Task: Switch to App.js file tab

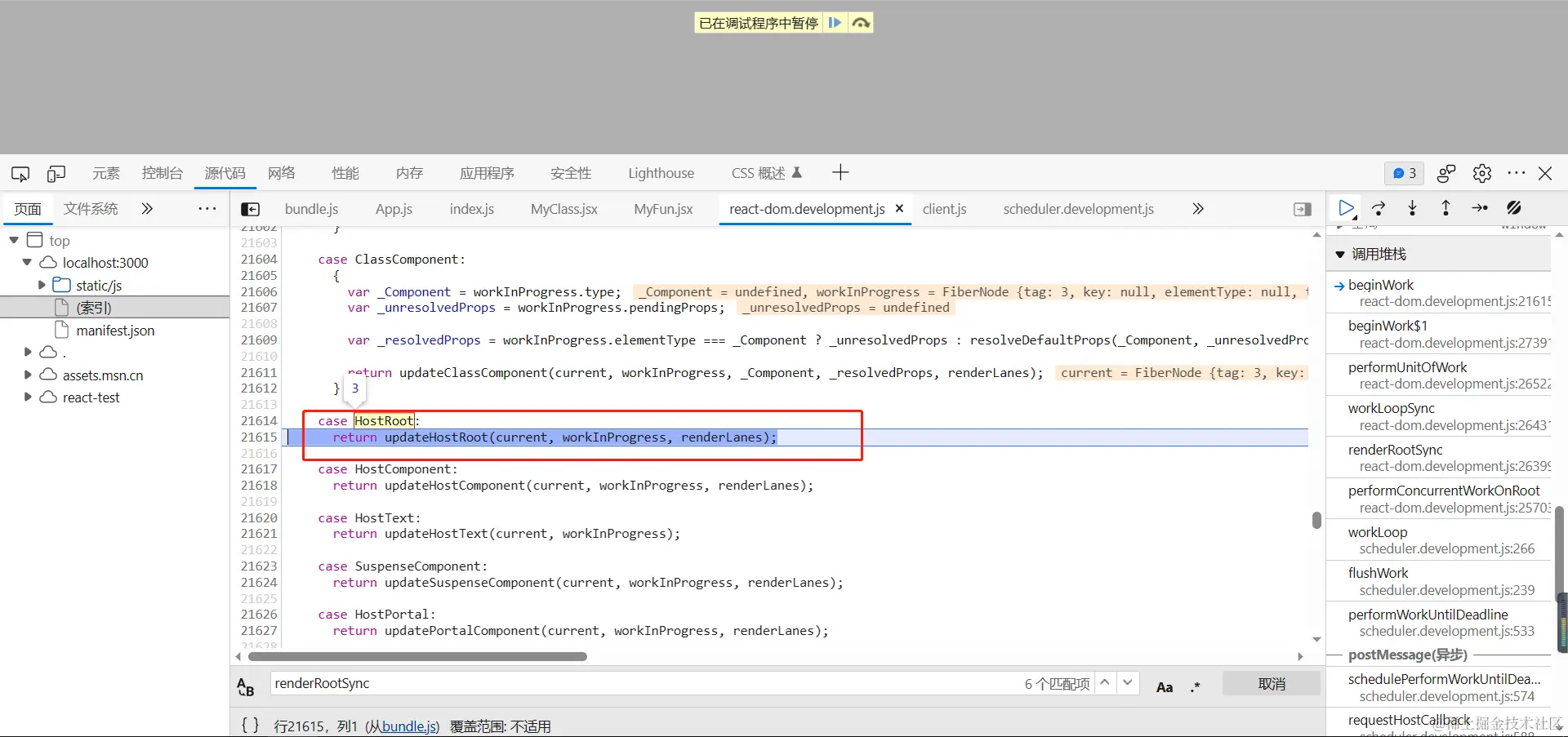Action: click(x=394, y=209)
